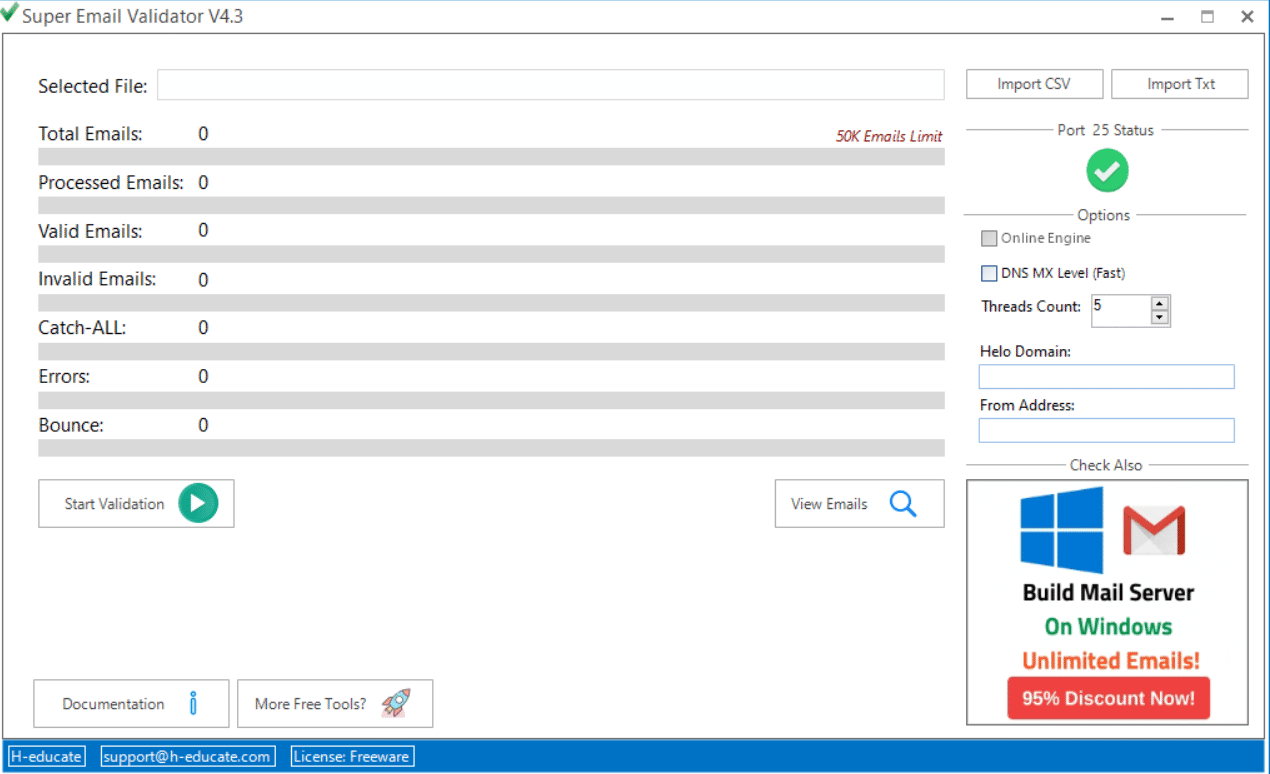The width and height of the screenshot is (1270, 774).
Task: Toggle the Online Engine checkbox
Action: [989, 238]
